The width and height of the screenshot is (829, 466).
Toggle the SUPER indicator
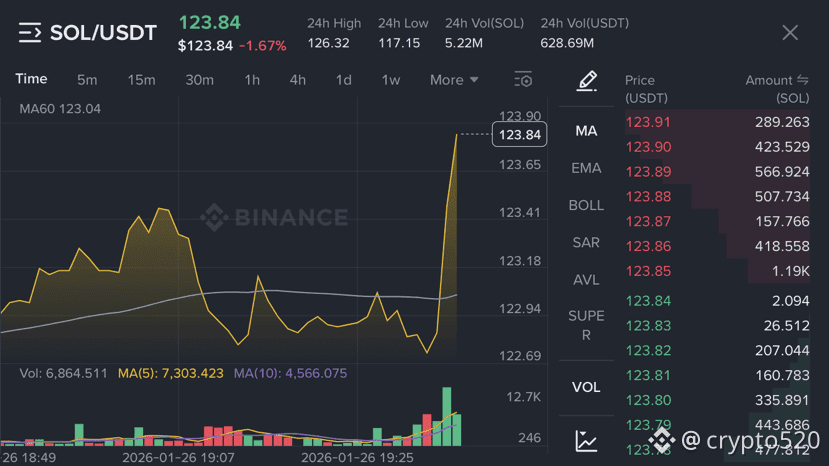(x=586, y=325)
